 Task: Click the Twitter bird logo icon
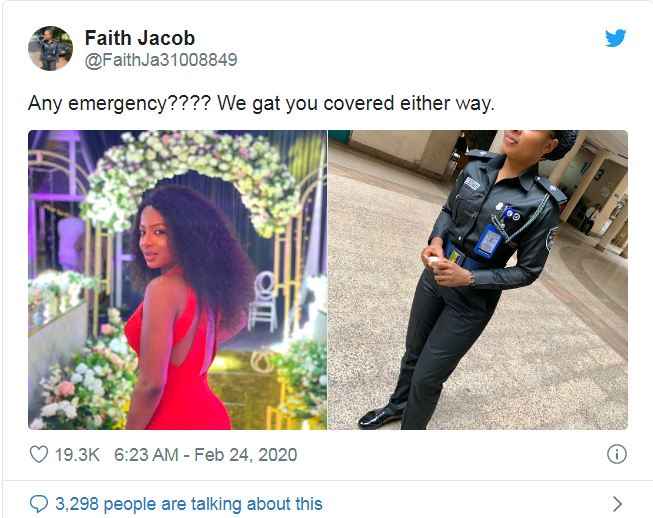[616, 38]
